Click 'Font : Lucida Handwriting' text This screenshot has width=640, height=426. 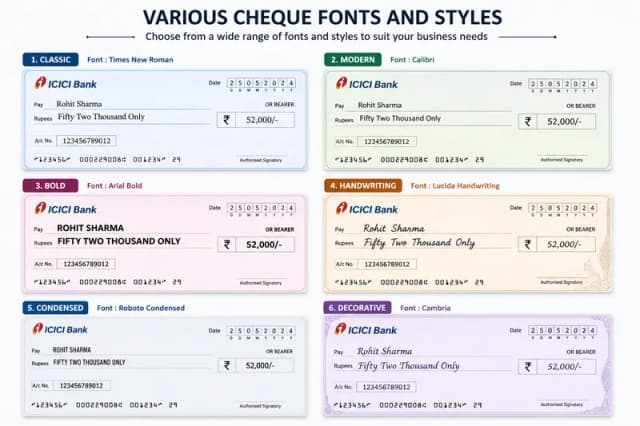pos(455,186)
